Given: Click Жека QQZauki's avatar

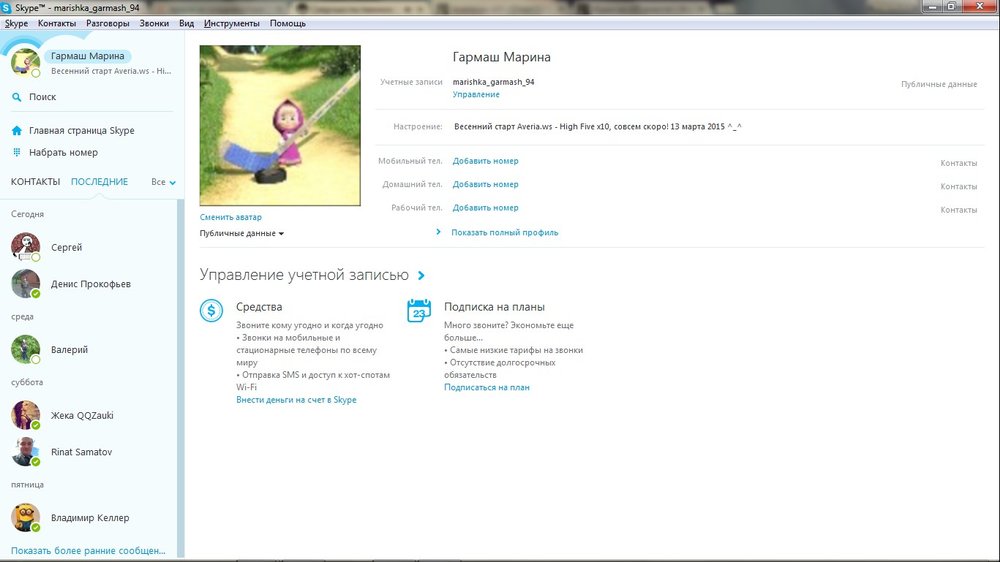Looking at the screenshot, I should click(26, 415).
